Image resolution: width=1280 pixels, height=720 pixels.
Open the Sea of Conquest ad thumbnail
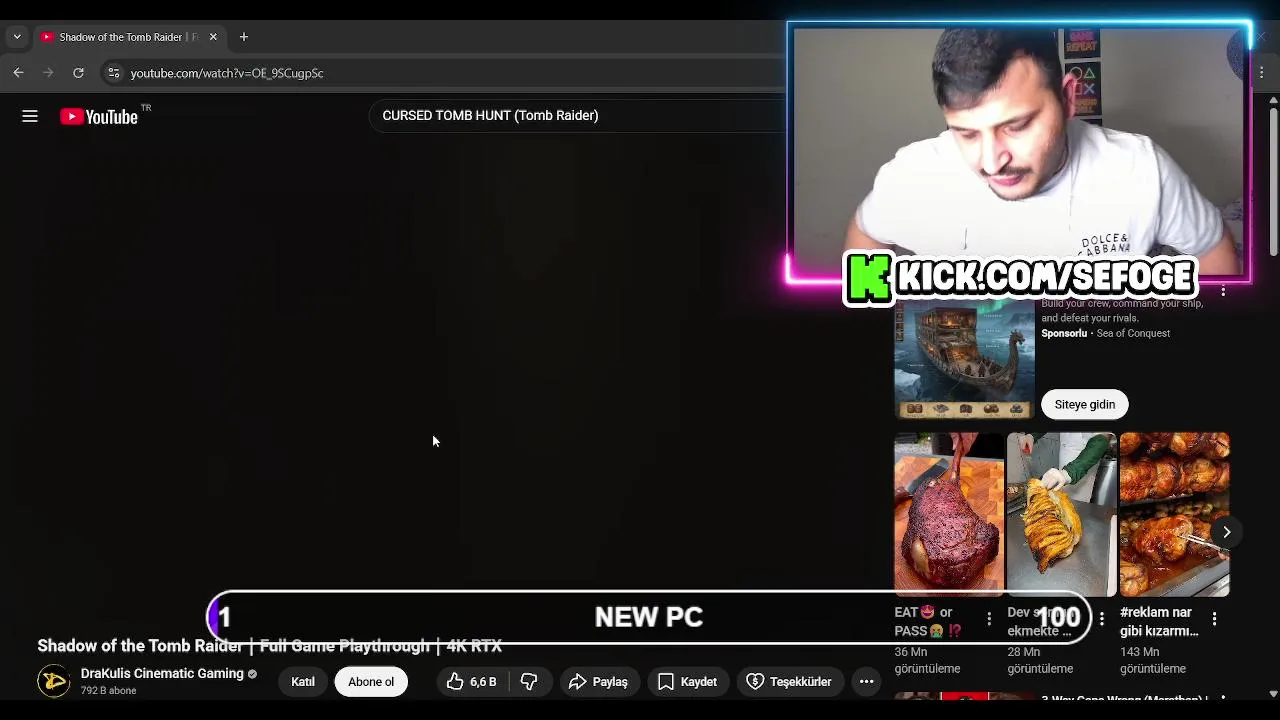pos(964,358)
